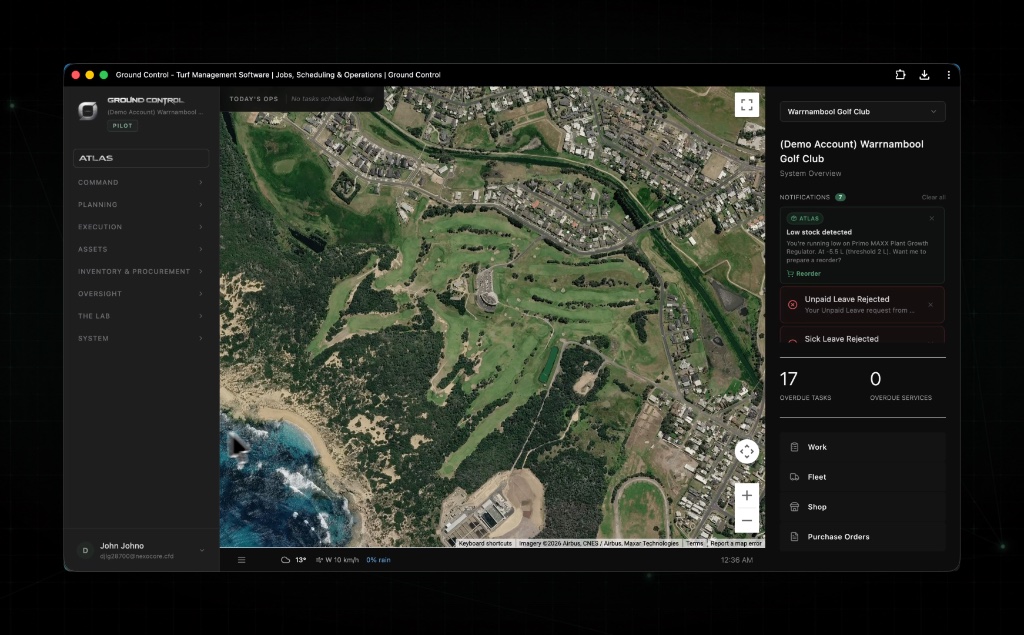This screenshot has width=1024, height=635.
Task: Expand the PLANNING menu section
Action: click(x=140, y=204)
